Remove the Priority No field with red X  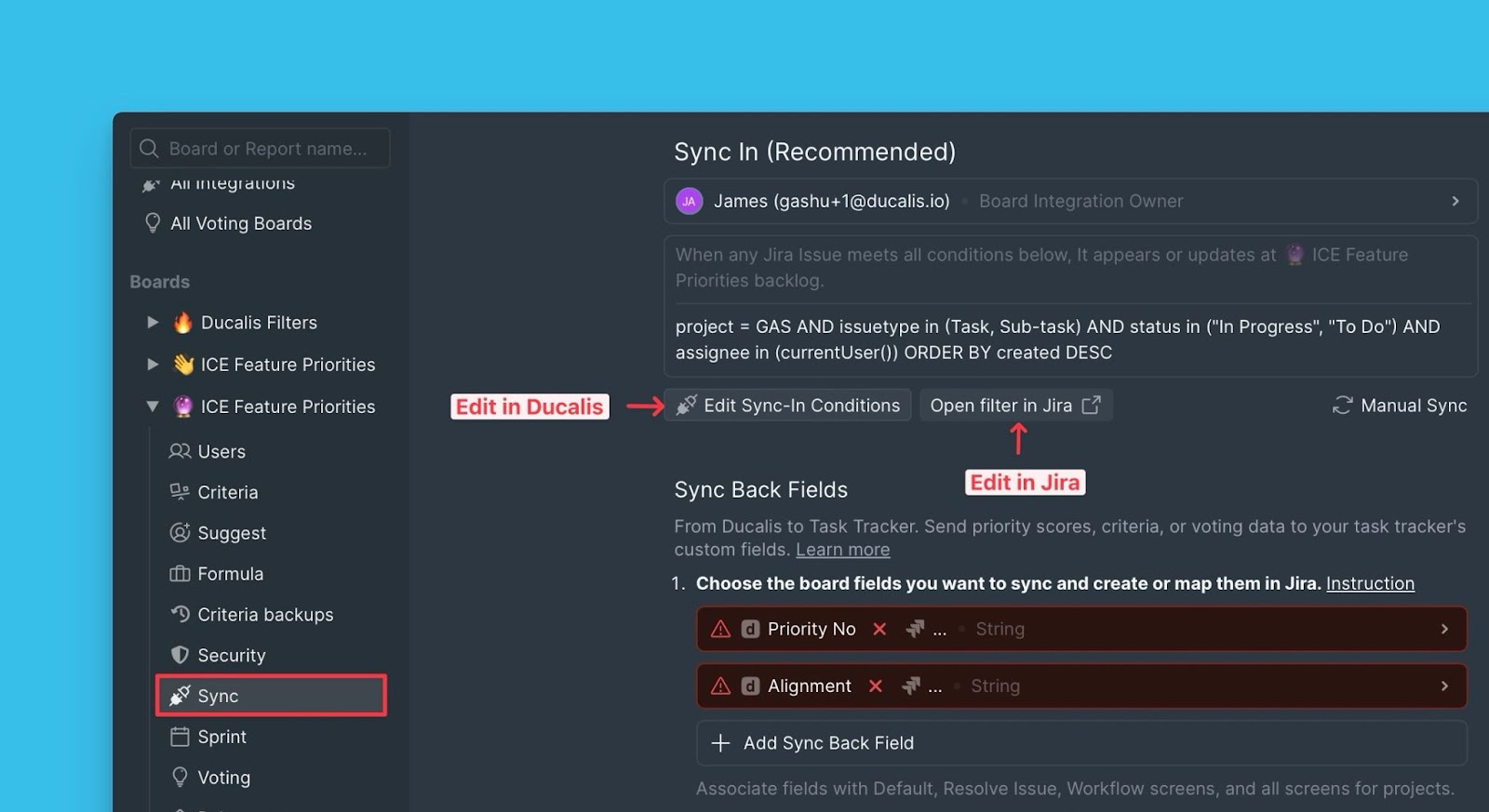(879, 630)
